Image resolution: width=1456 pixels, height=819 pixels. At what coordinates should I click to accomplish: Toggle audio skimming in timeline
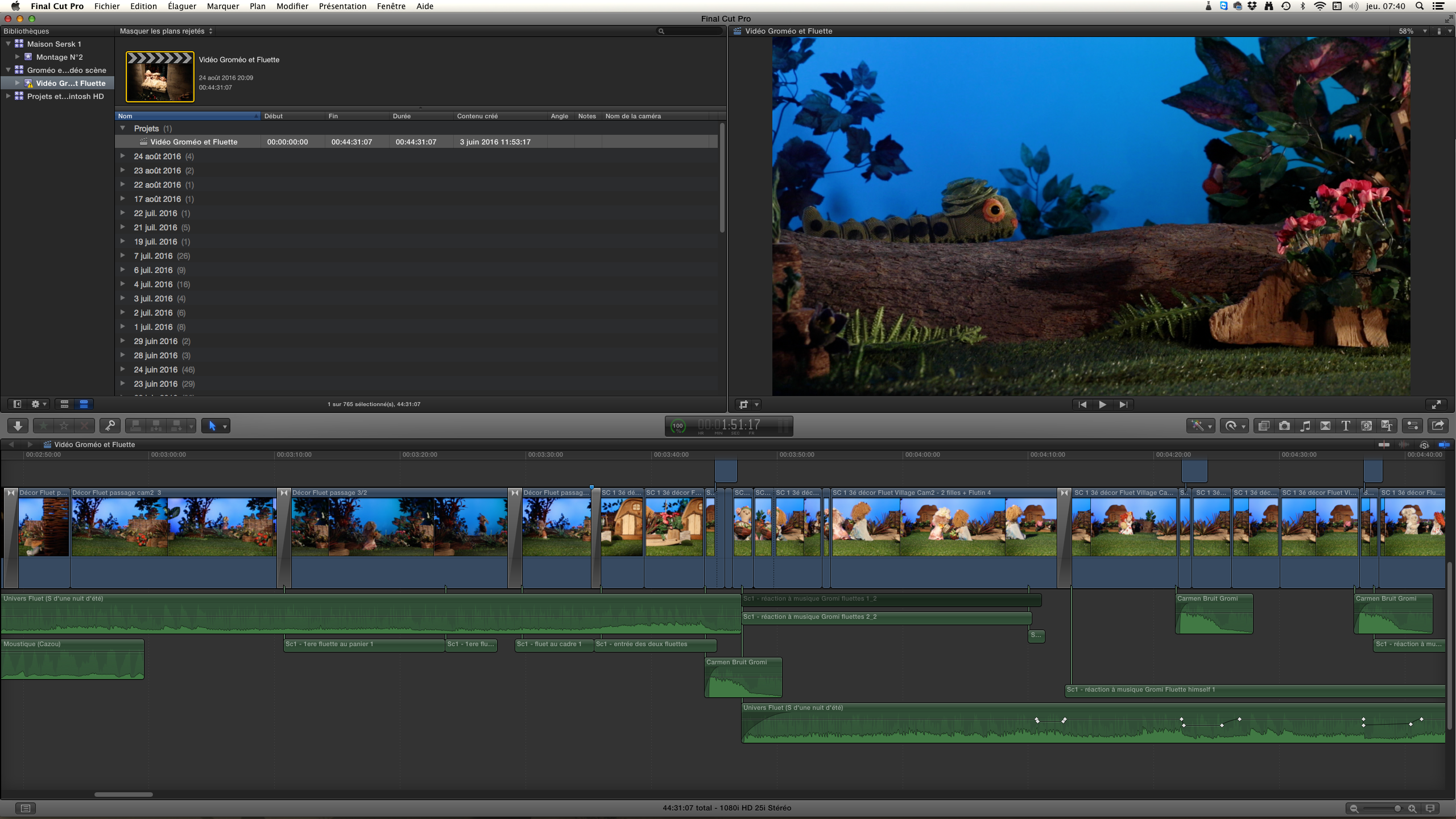[1404, 444]
